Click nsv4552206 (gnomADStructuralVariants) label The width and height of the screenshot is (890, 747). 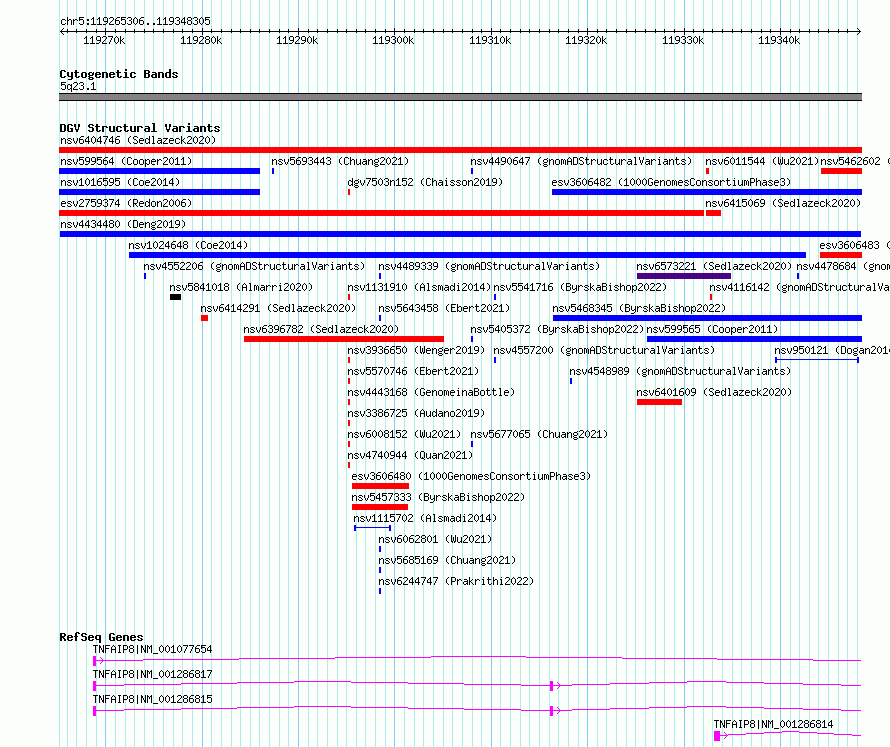point(254,266)
